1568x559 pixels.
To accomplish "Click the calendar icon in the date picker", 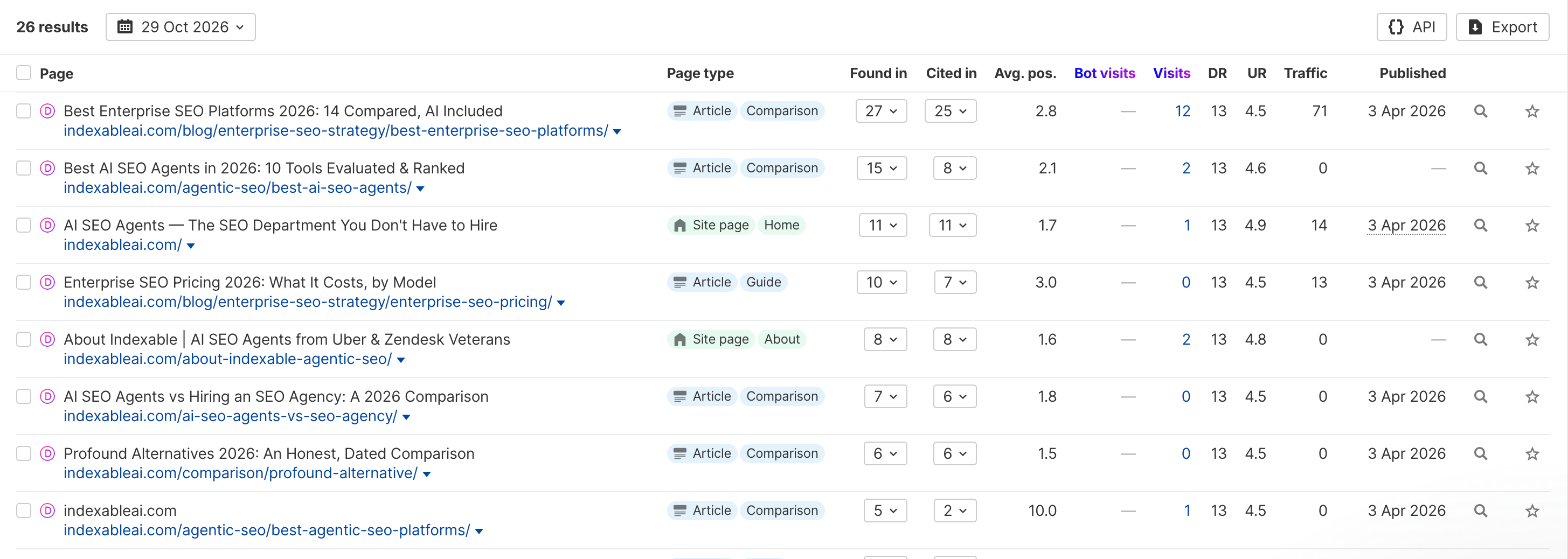I will pyautogui.click(x=125, y=27).
